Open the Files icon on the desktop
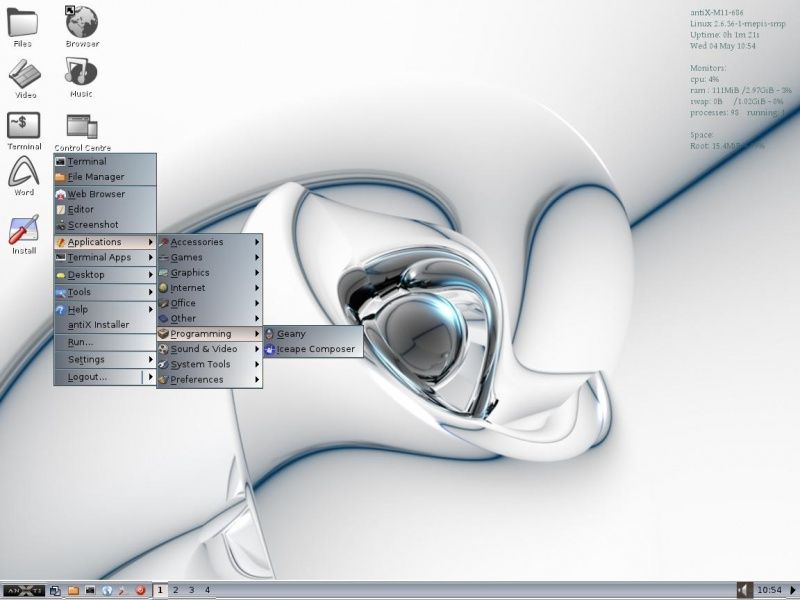The image size is (800, 600). tap(22, 25)
